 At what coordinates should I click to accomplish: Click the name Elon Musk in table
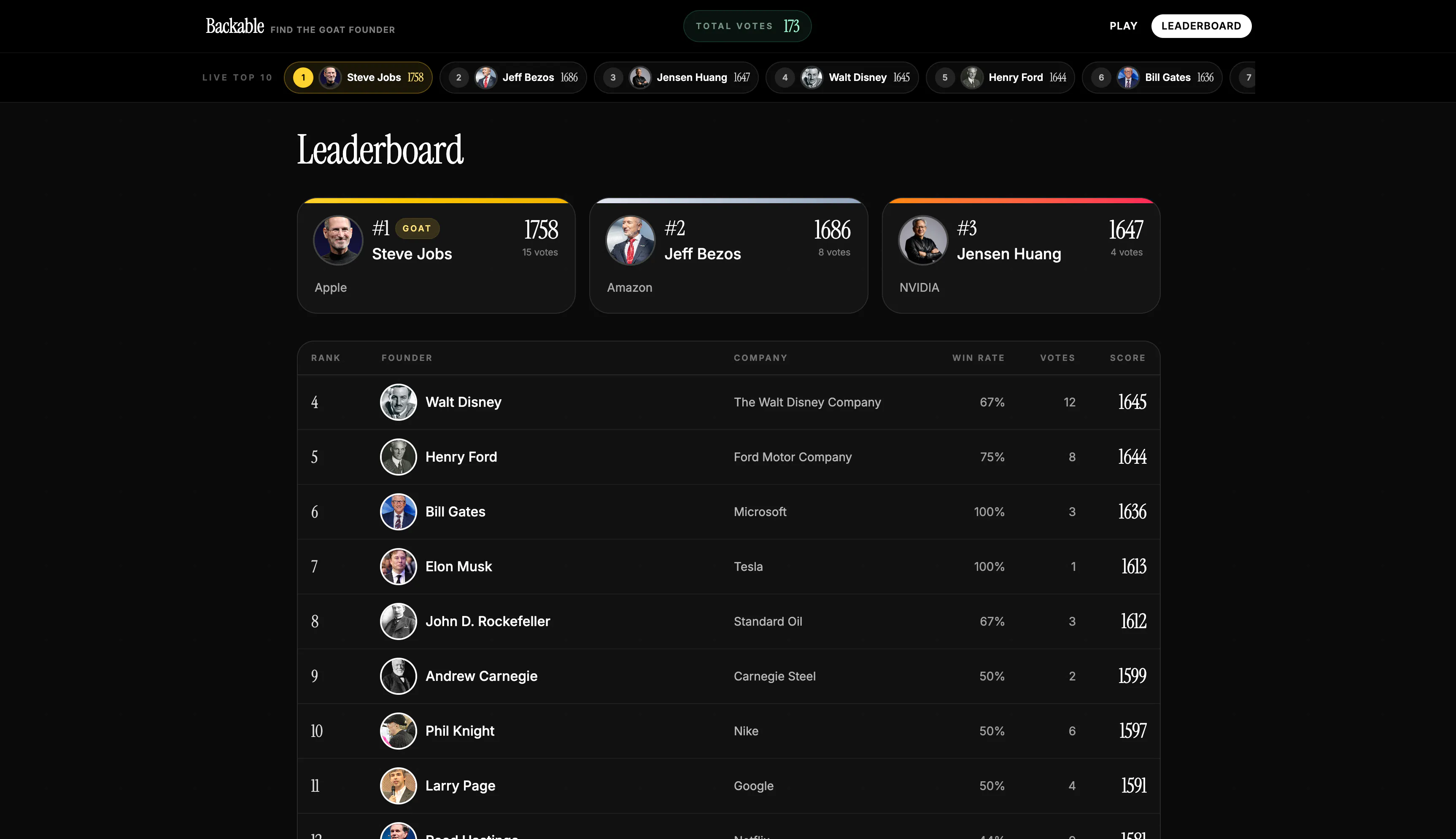coord(459,567)
